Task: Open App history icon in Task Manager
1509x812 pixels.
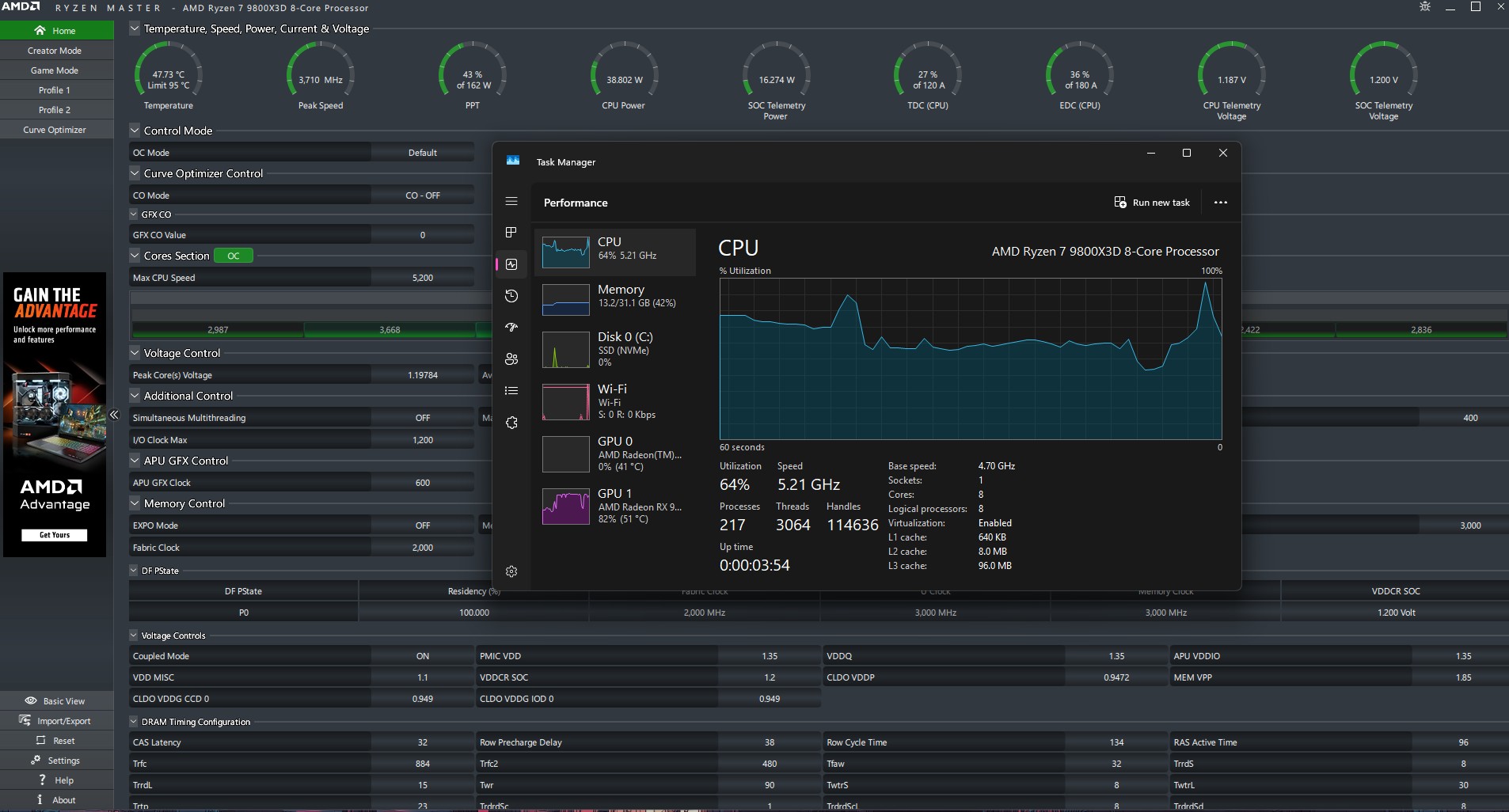Action: (x=511, y=296)
